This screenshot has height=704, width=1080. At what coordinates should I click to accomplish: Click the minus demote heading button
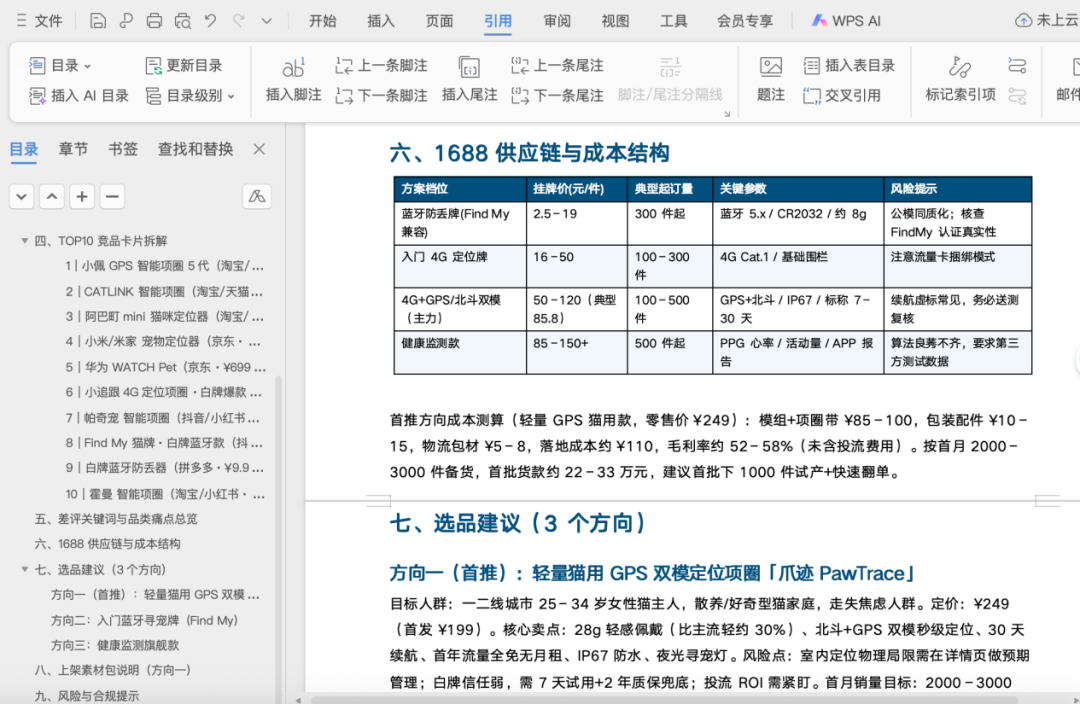(112, 197)
